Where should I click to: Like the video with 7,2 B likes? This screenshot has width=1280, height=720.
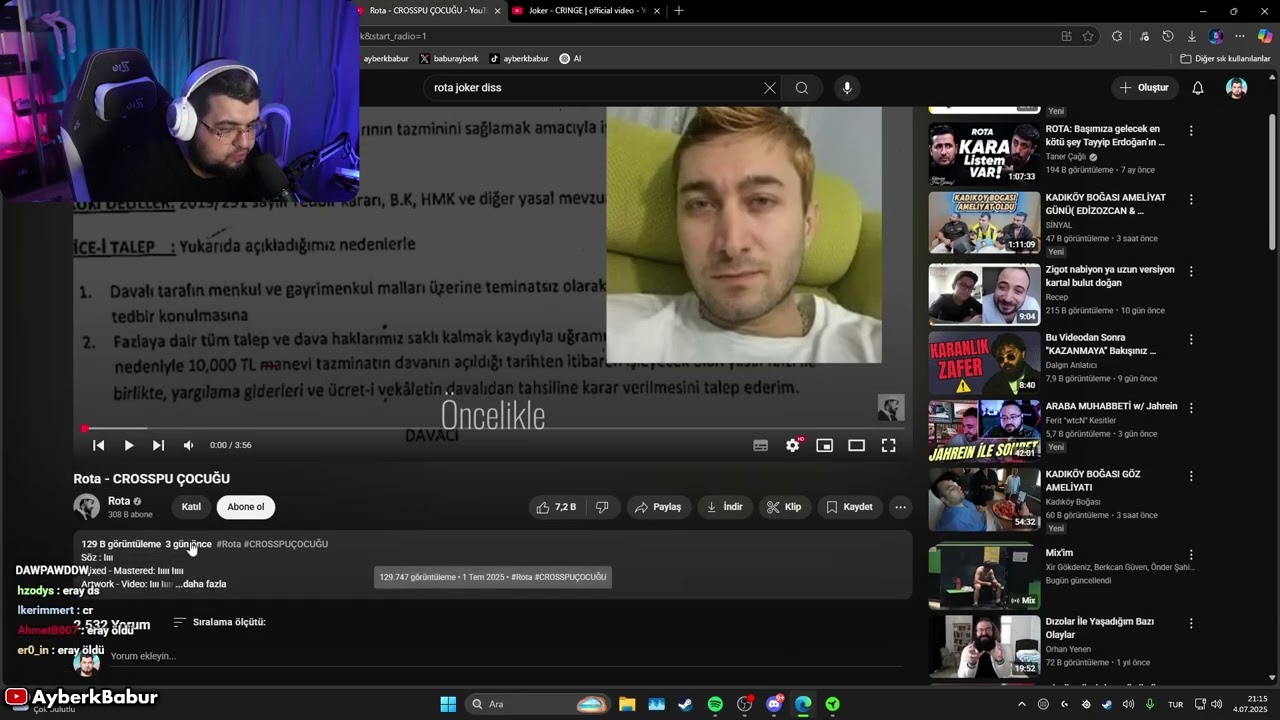pyautogui.click(x=555, y=507)
